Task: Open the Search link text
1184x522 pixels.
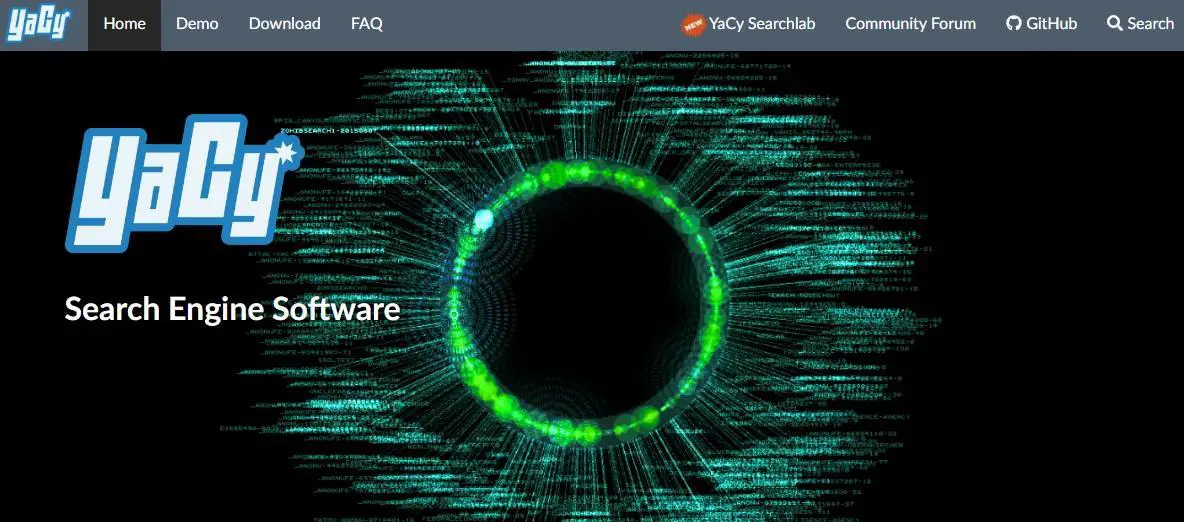Action: 1151,24
